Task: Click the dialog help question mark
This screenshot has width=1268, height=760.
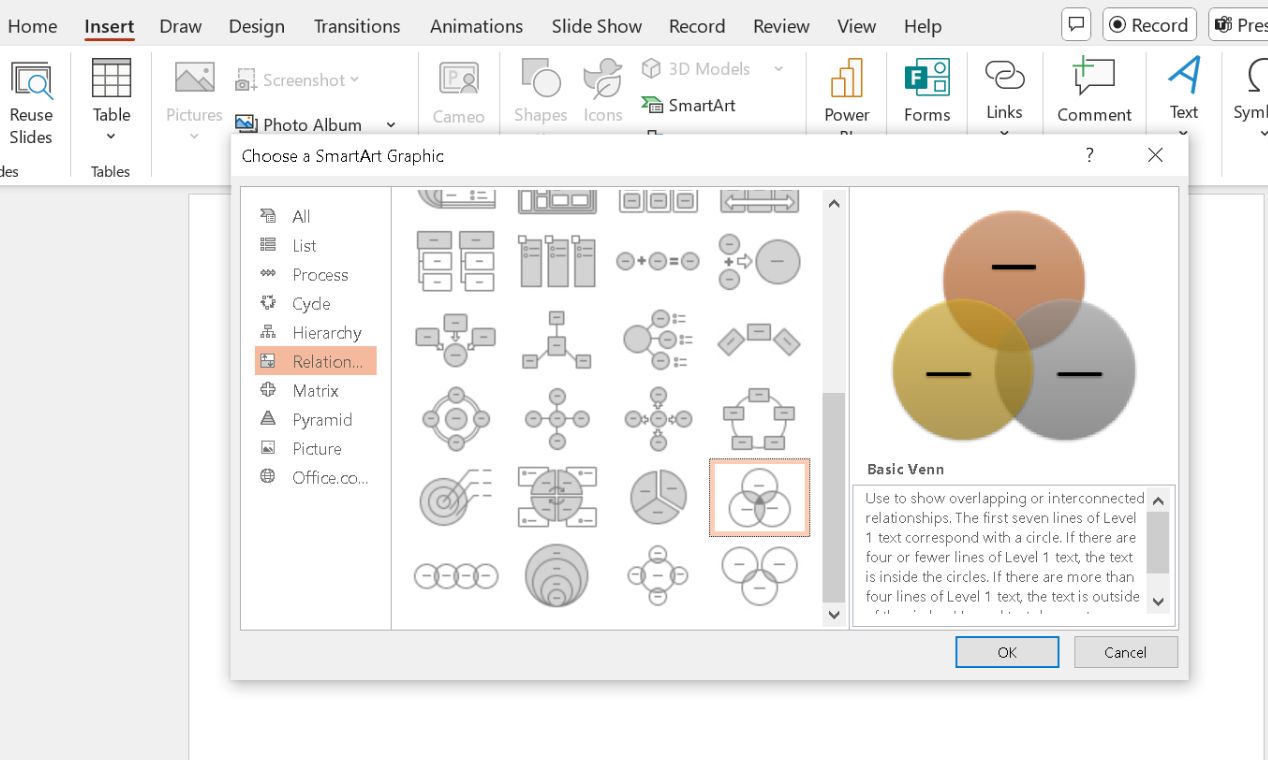Action: [x=1089, y=155]
